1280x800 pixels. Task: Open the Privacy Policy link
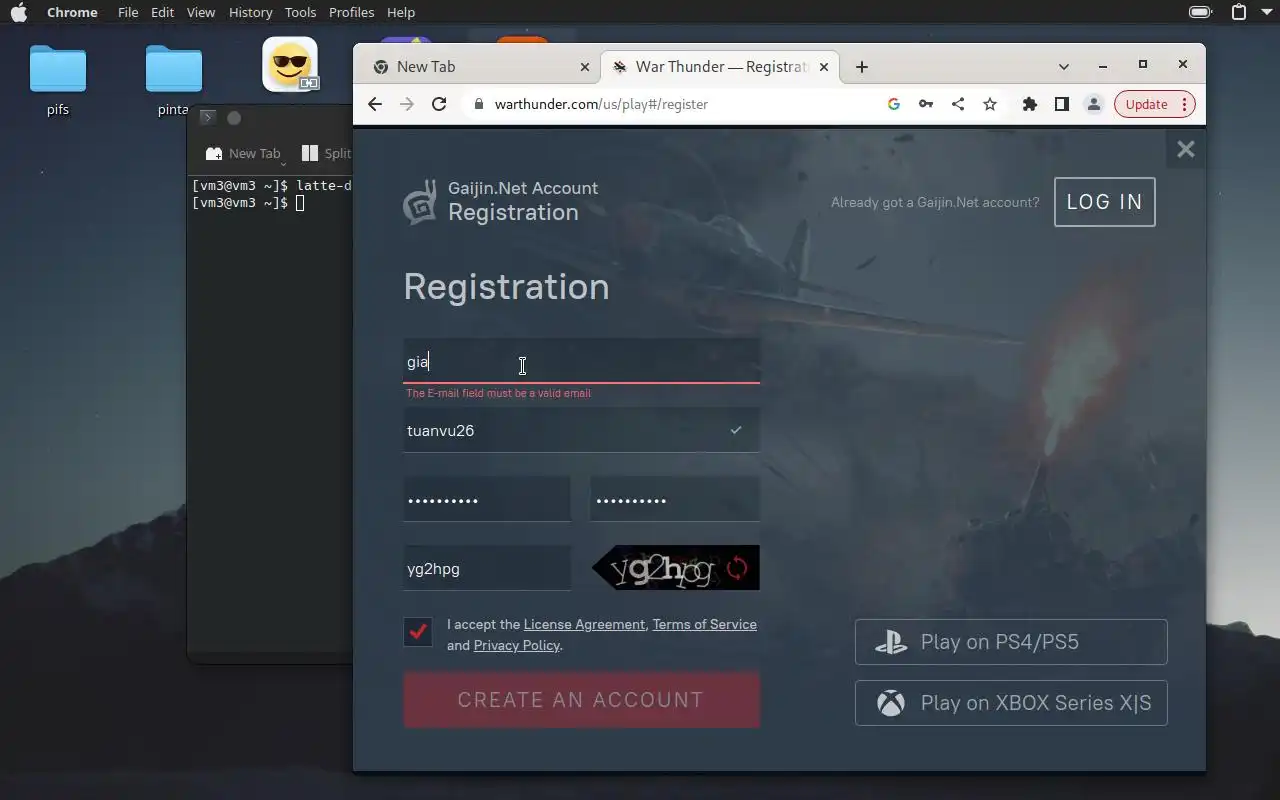(x=517, y=645)
